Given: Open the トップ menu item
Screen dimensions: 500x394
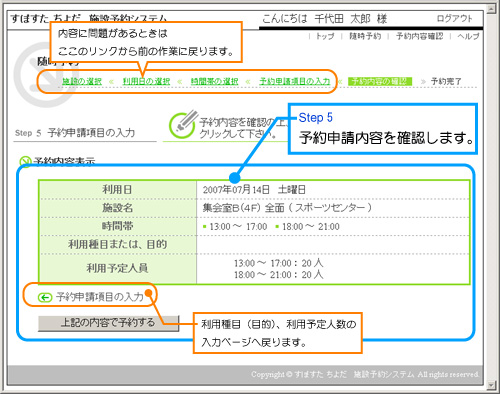Looking at the screenshot, I should pyautogui.click(x=325, y=36).
